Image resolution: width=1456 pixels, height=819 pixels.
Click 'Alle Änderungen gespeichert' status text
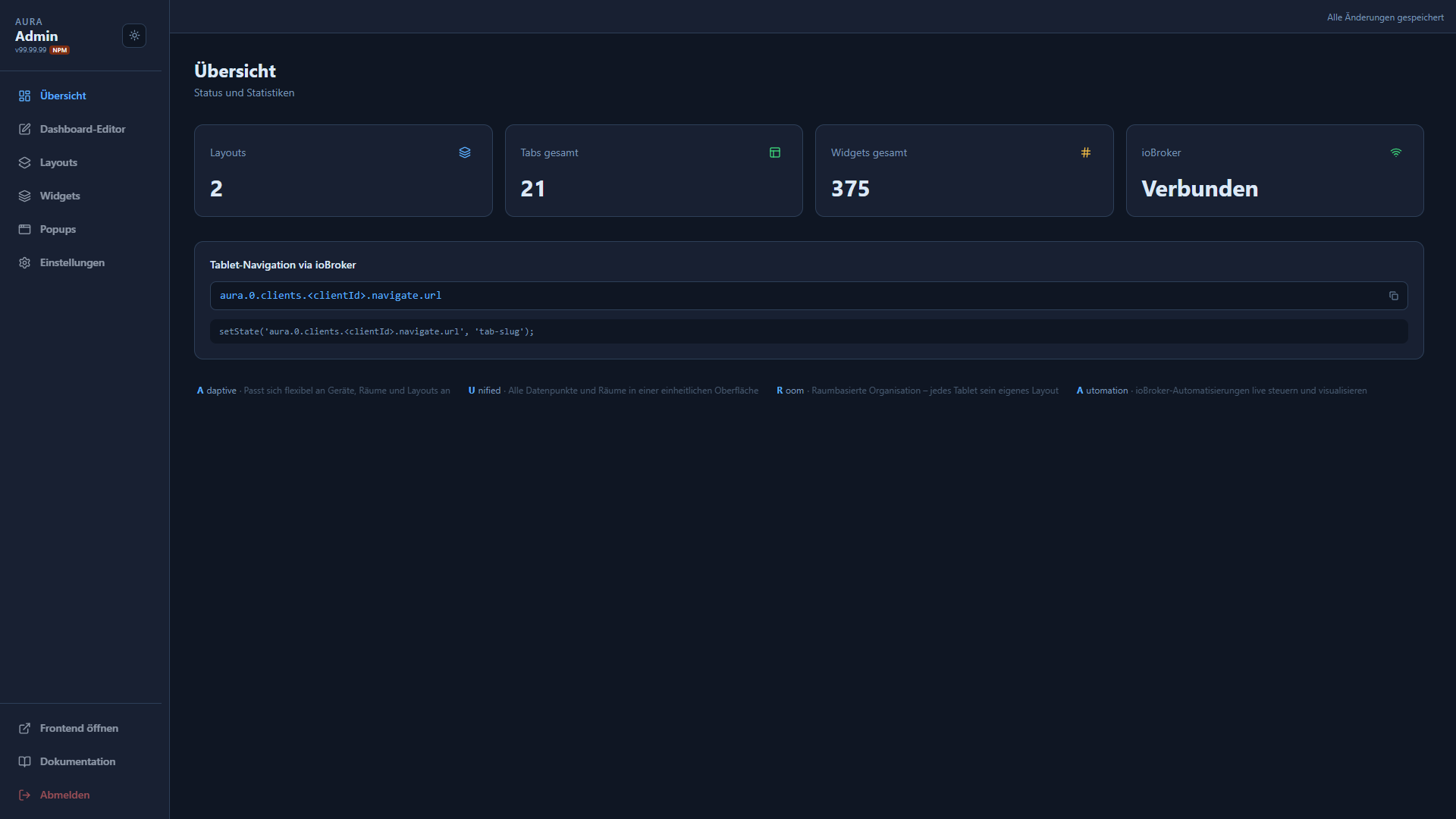(1385, 17)
